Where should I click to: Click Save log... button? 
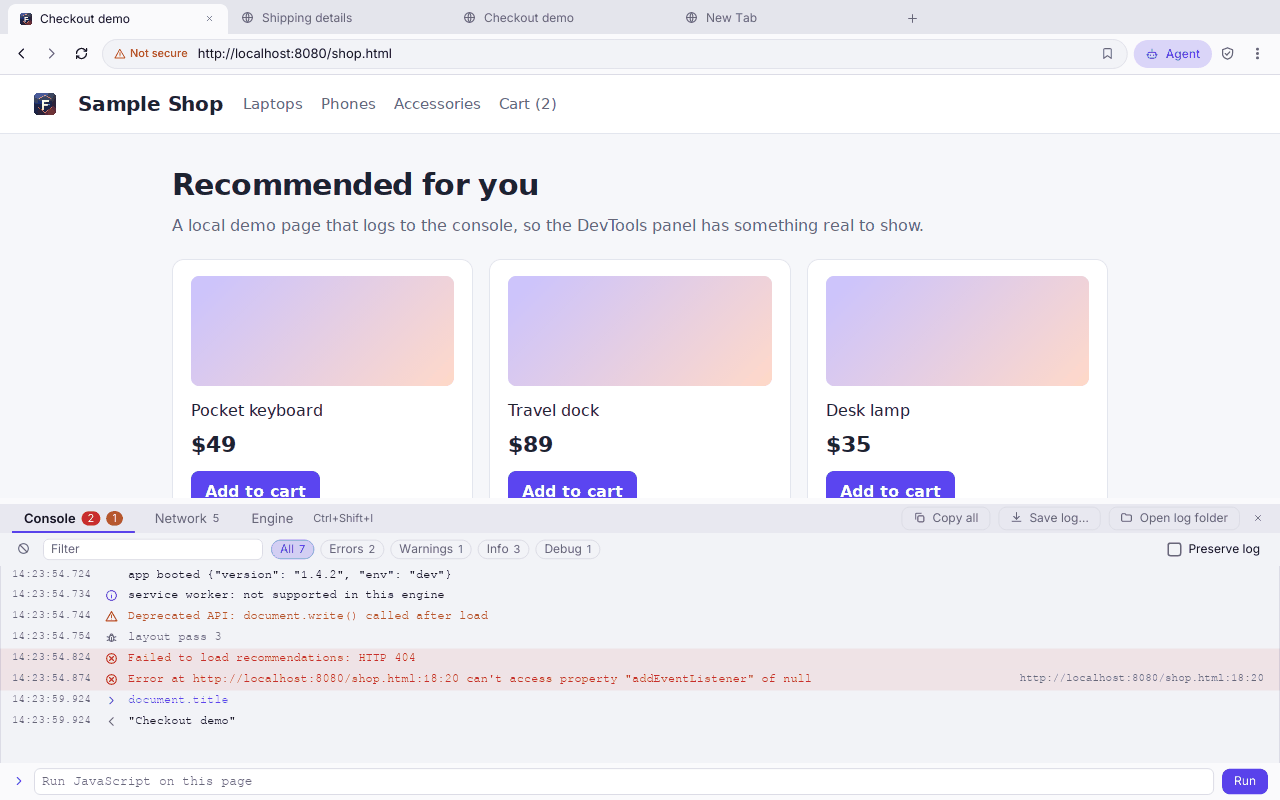(x=1050, y=518)
